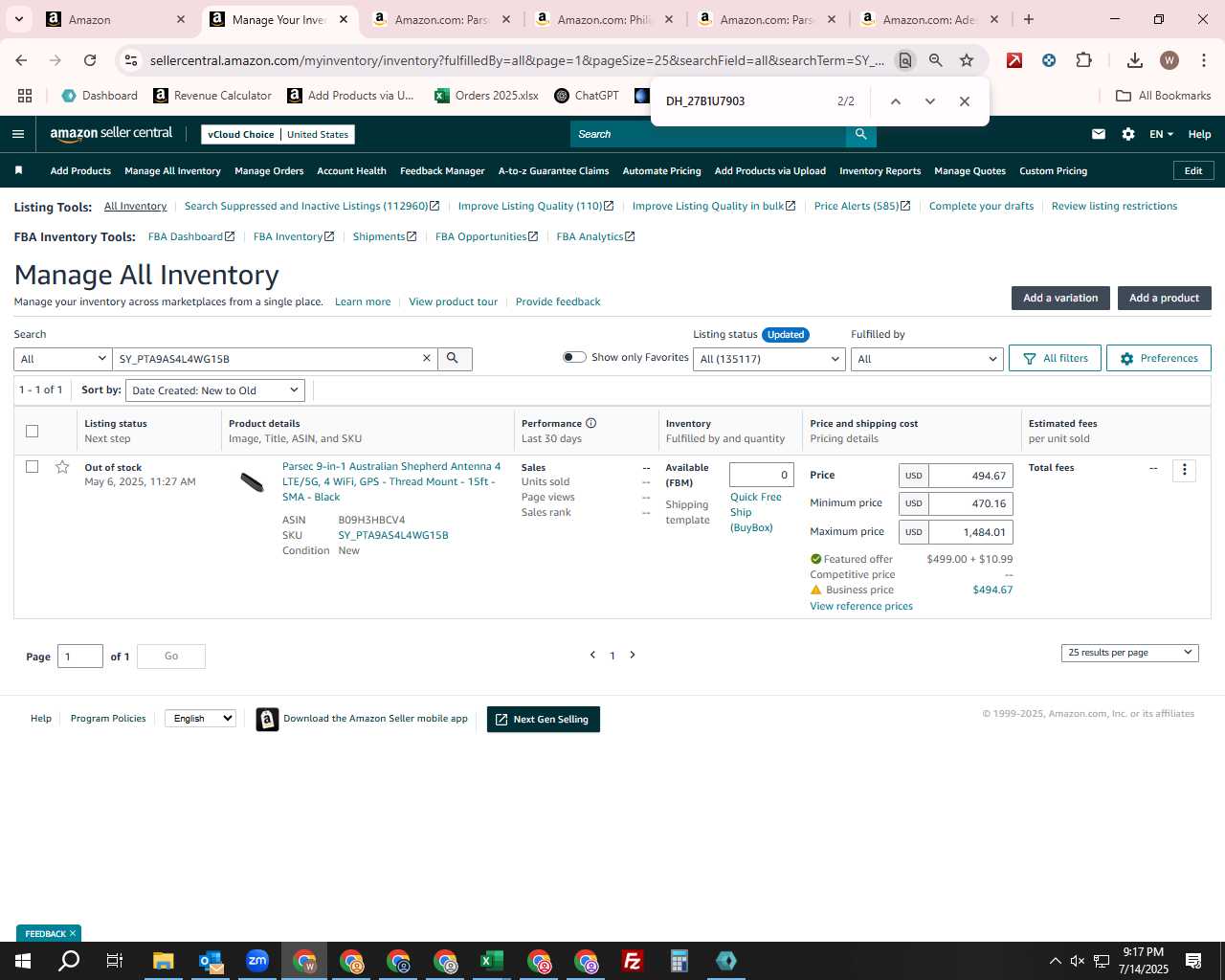Open the Listing status All (135117) dropdown
Screen dimensions: 1225x980
[x=769, y=359]
